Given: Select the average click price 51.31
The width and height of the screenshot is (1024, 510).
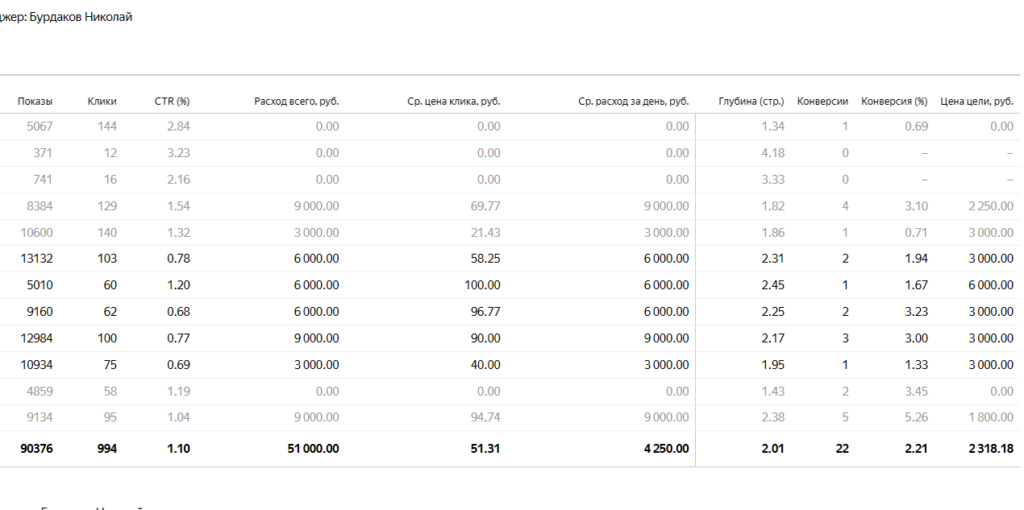Looking at the screenshot, I should pos(486,449).
